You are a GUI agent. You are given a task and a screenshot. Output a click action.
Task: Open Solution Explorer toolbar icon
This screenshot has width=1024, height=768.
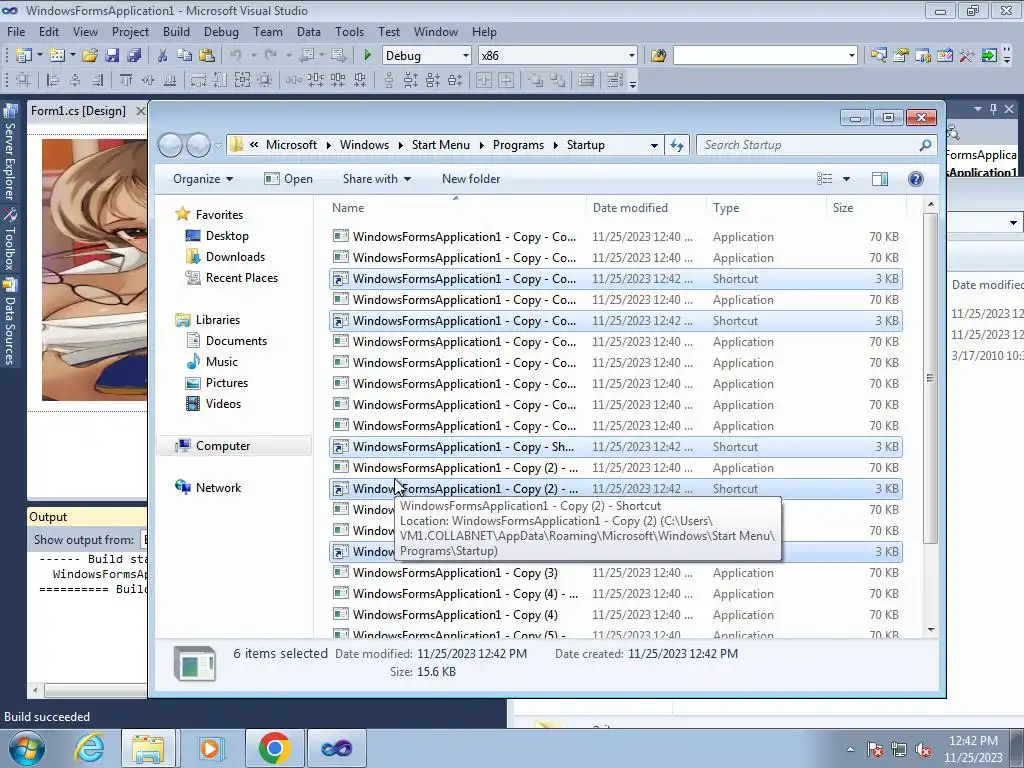(x=878, y=56)
